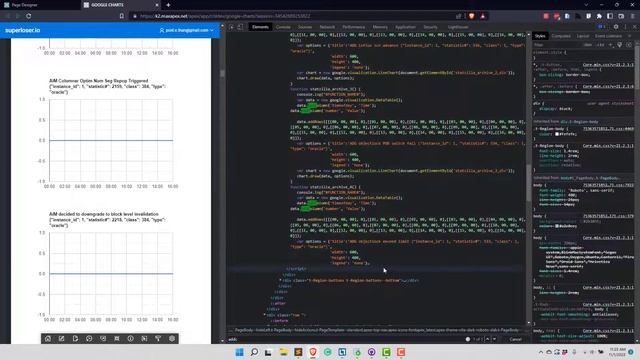The image size is (640, 360).
Task: Open the Event Listeners sidebar tab
Action: (608, 36)
